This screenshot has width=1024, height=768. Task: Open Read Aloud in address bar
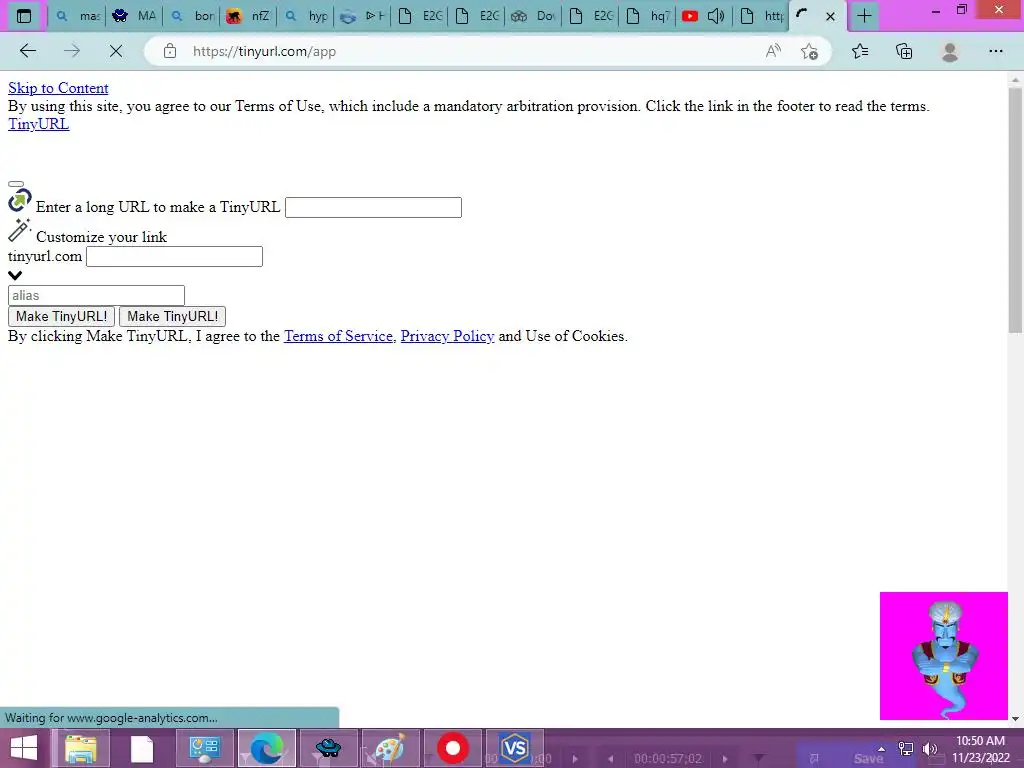point(773,51)
